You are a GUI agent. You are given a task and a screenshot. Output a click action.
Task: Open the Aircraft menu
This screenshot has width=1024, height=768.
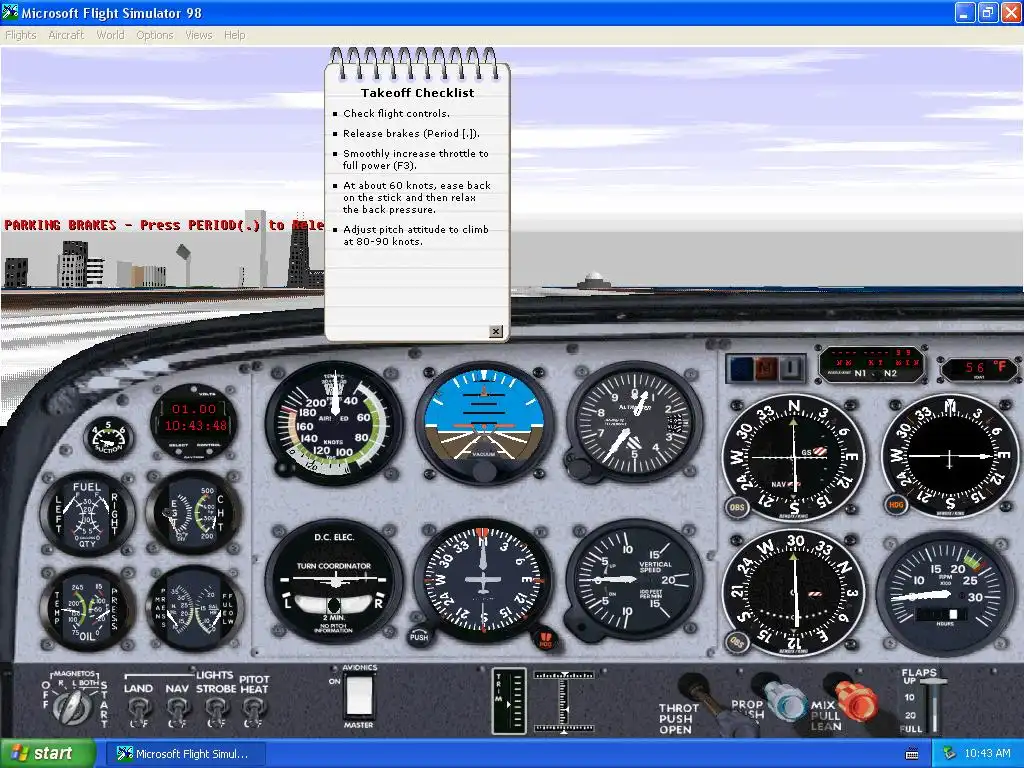tap(66, 35)
